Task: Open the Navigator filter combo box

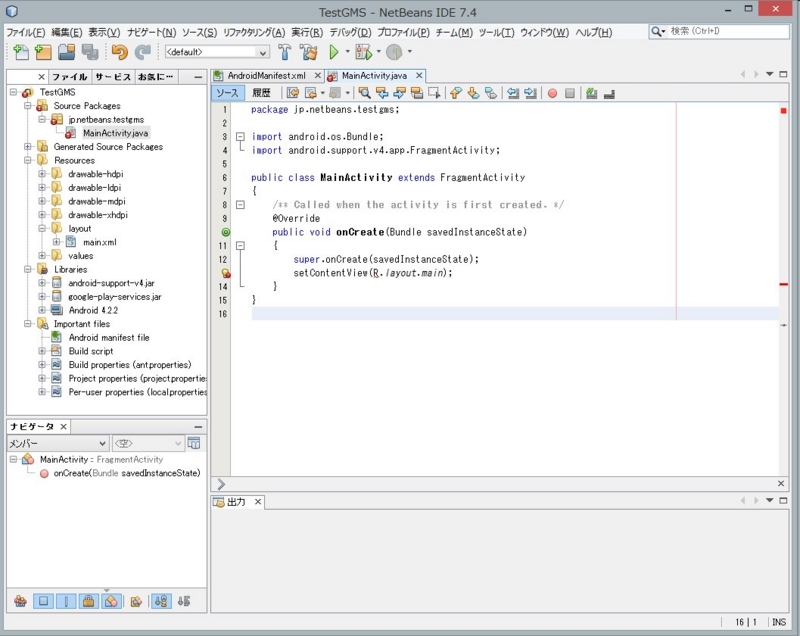Action: pyautogui.click(x=148, y=443)
